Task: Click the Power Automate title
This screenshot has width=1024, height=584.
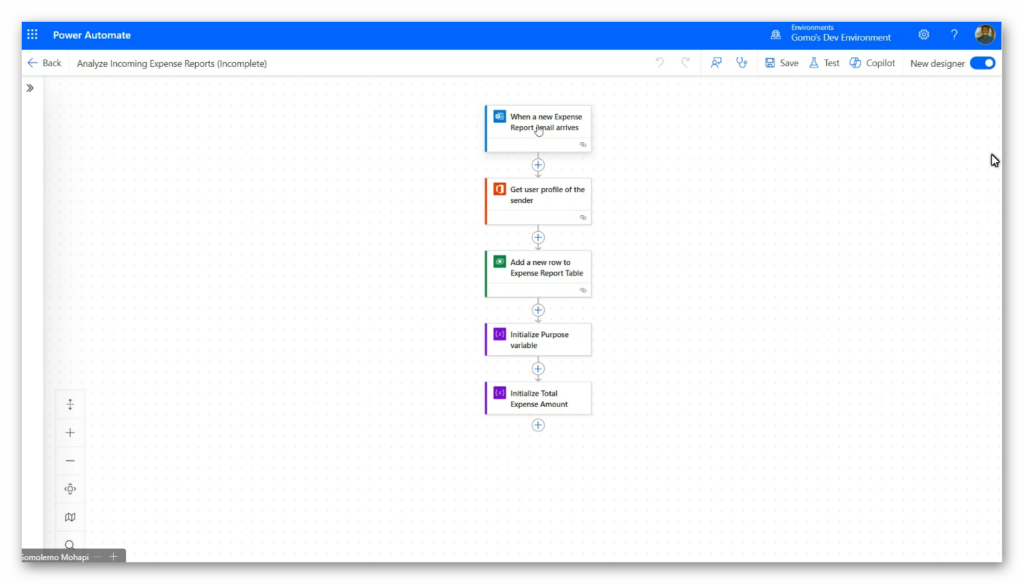Action: (x=91, y=35)
